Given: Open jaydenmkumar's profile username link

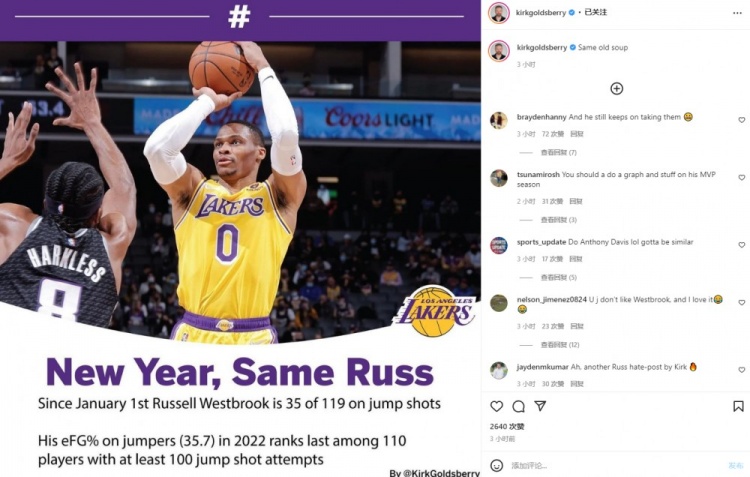Looking at the screenshot, I should (x=543, y=367).
